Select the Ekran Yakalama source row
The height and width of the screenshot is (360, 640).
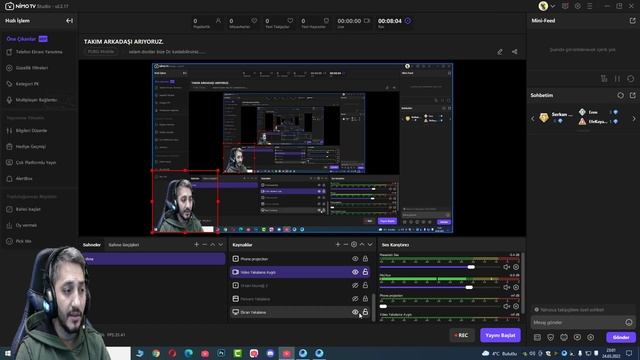[x=300, y=312]
